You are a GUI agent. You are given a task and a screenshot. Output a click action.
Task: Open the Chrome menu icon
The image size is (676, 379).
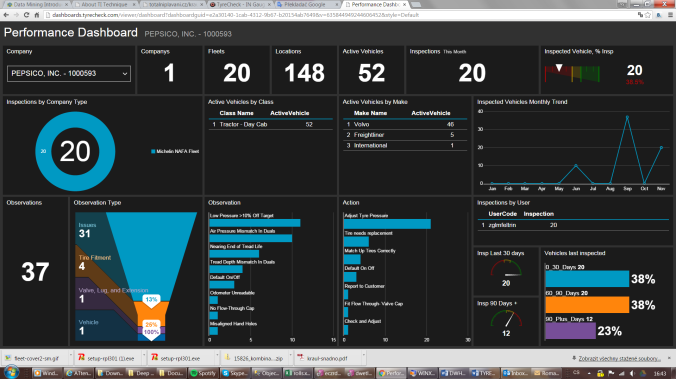coord(670,15)
